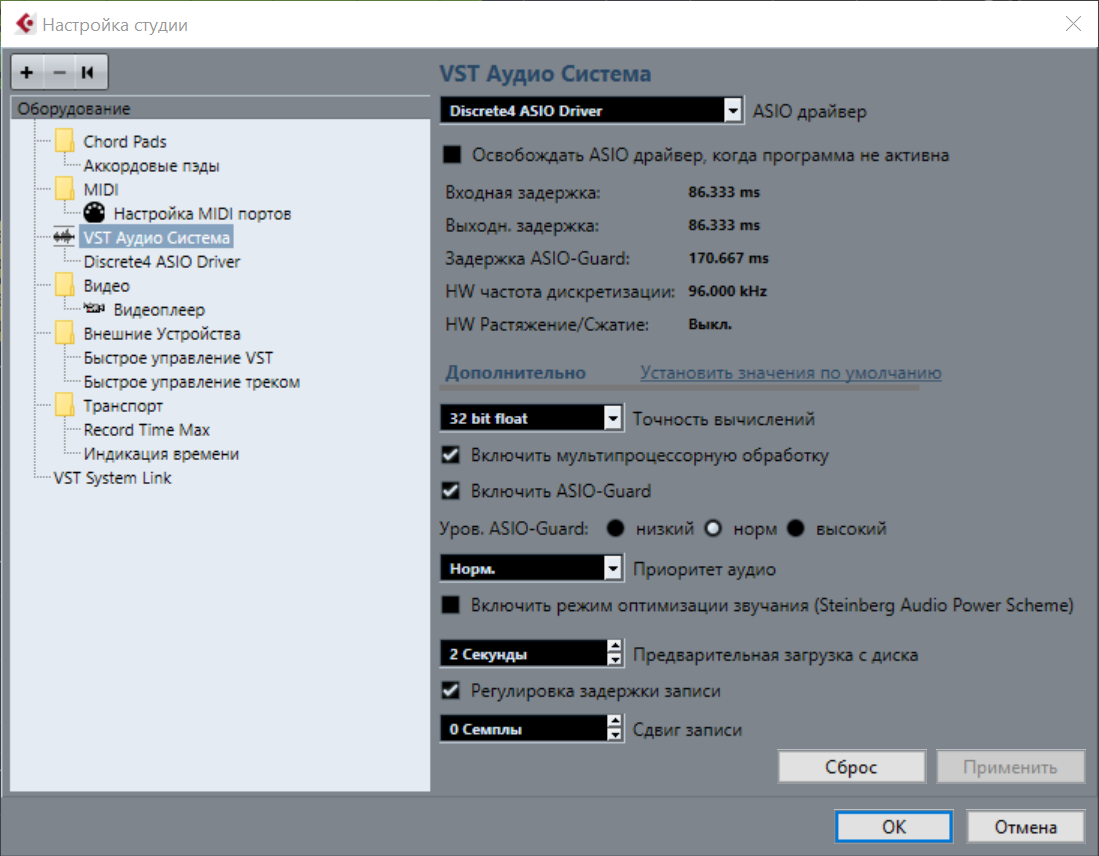Click the minus remove device icon

point(58,72)
